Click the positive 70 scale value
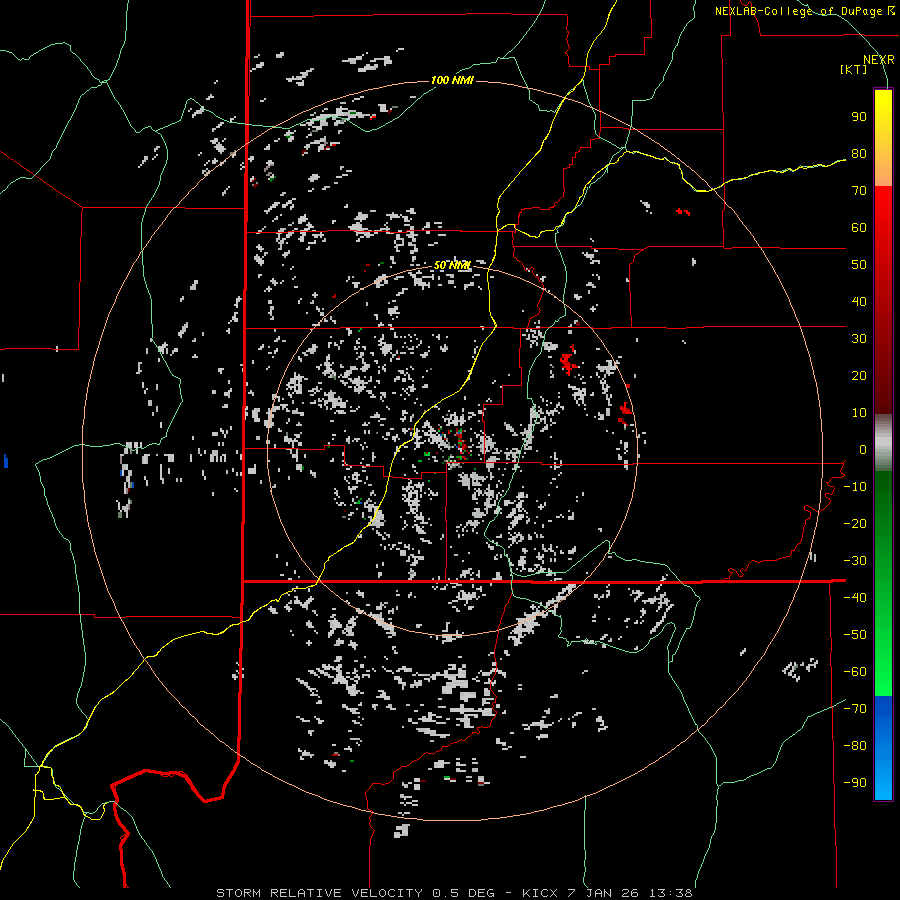The image size is (900, 900). click(859, 191)
